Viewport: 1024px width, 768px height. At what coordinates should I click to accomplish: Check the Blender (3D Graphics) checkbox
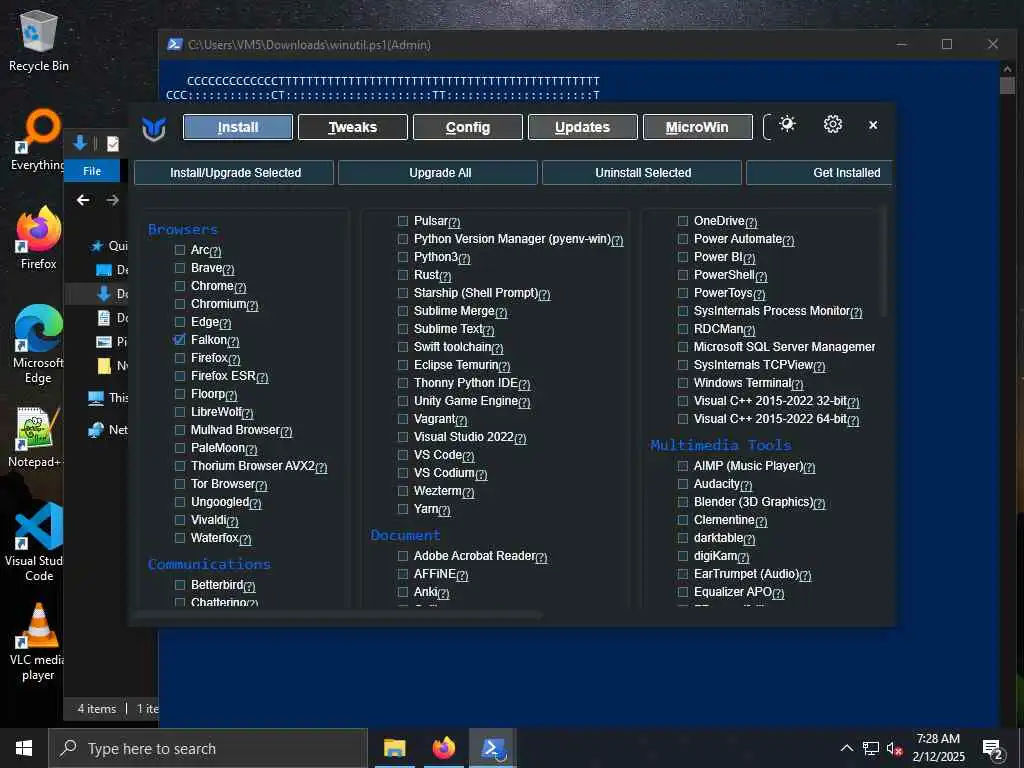click(x=683, y=502)
